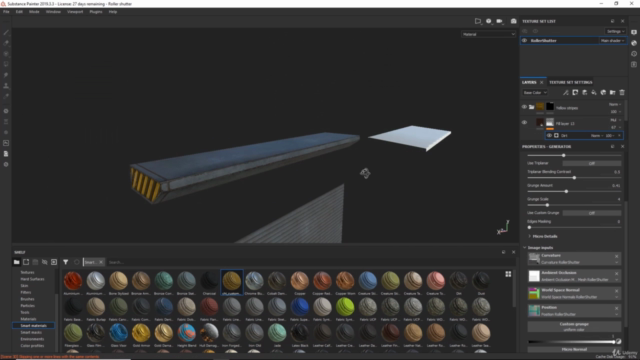Image resolution: width=640 pixels, height=360 pixels.
Task: Open the Mode menu
Action: 34,12
